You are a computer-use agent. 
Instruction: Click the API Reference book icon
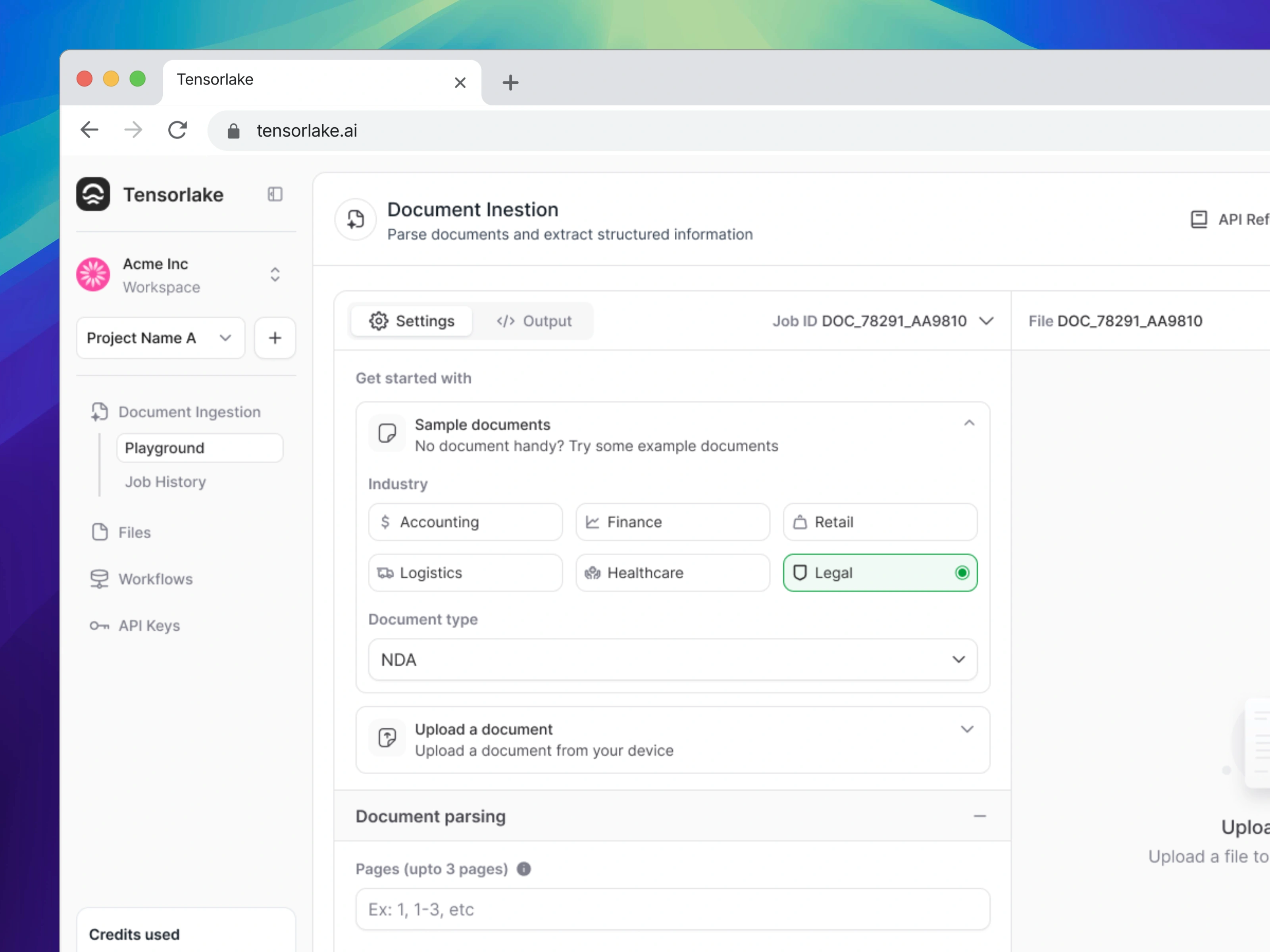click(1198, 219)
